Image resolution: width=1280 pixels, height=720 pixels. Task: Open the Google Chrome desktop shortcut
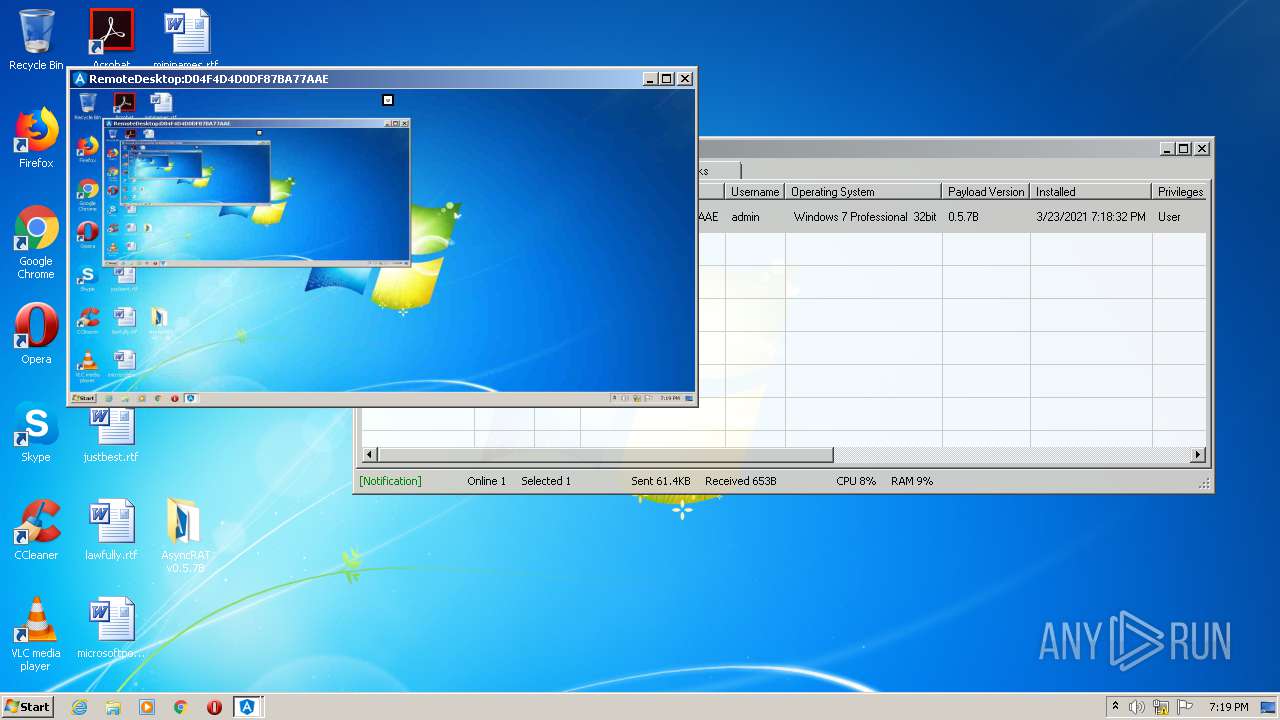(x=36, y=243)
